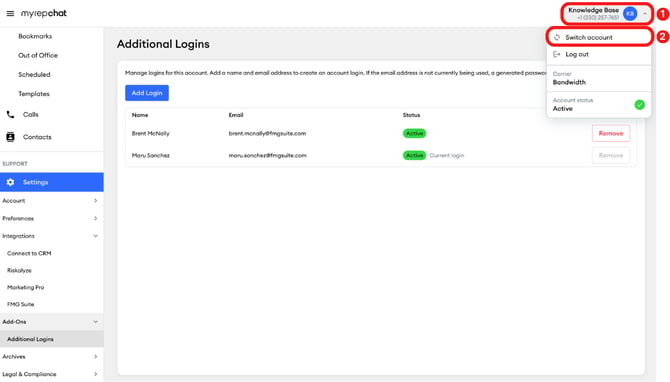The width and height of the screenshot is (670, 382).
Task: Click the Email column header
Action: coord(236,115)
